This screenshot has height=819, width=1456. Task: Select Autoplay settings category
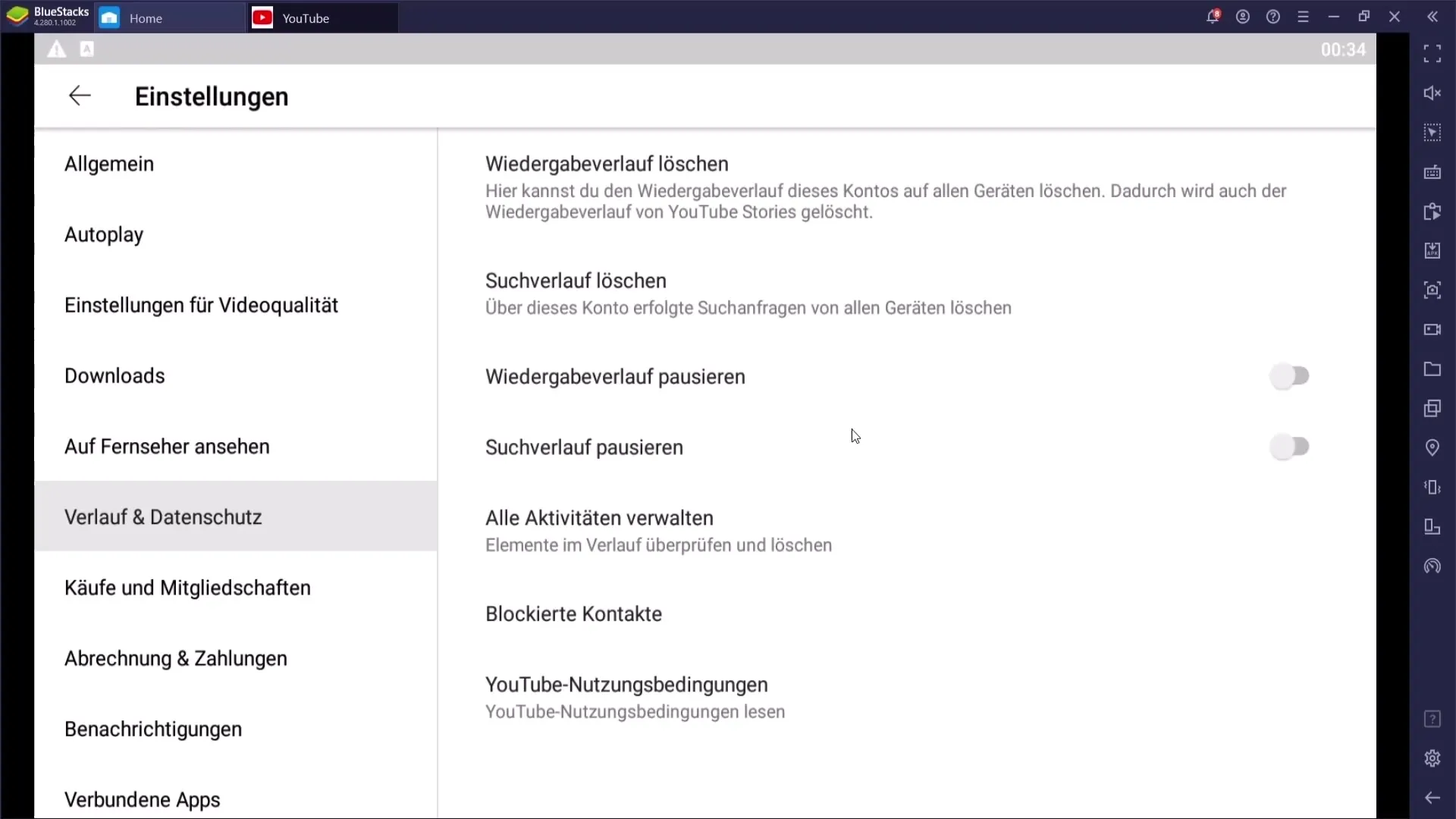pyautogui.click(x=104, y=234)
